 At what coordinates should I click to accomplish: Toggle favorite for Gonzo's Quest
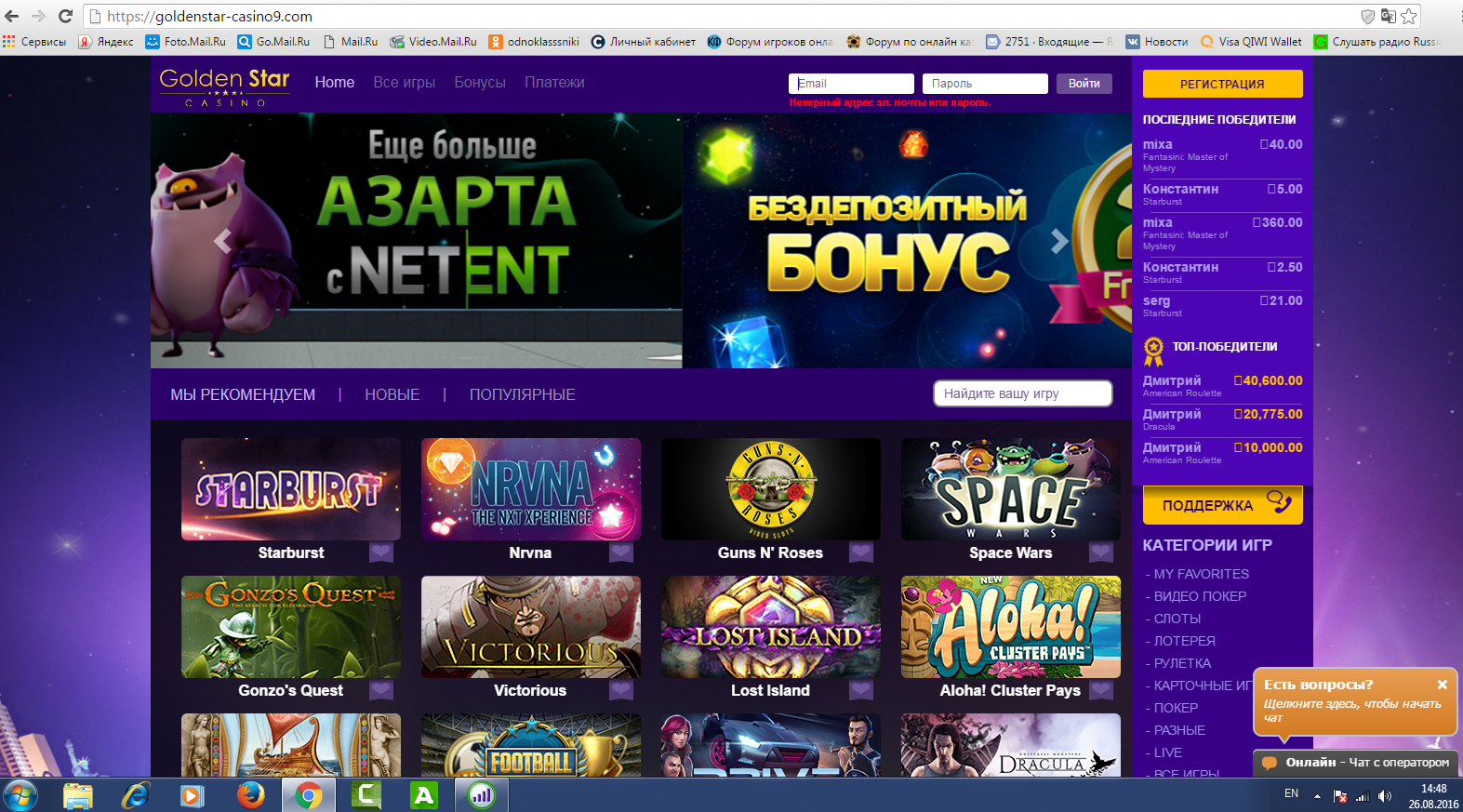381,690
